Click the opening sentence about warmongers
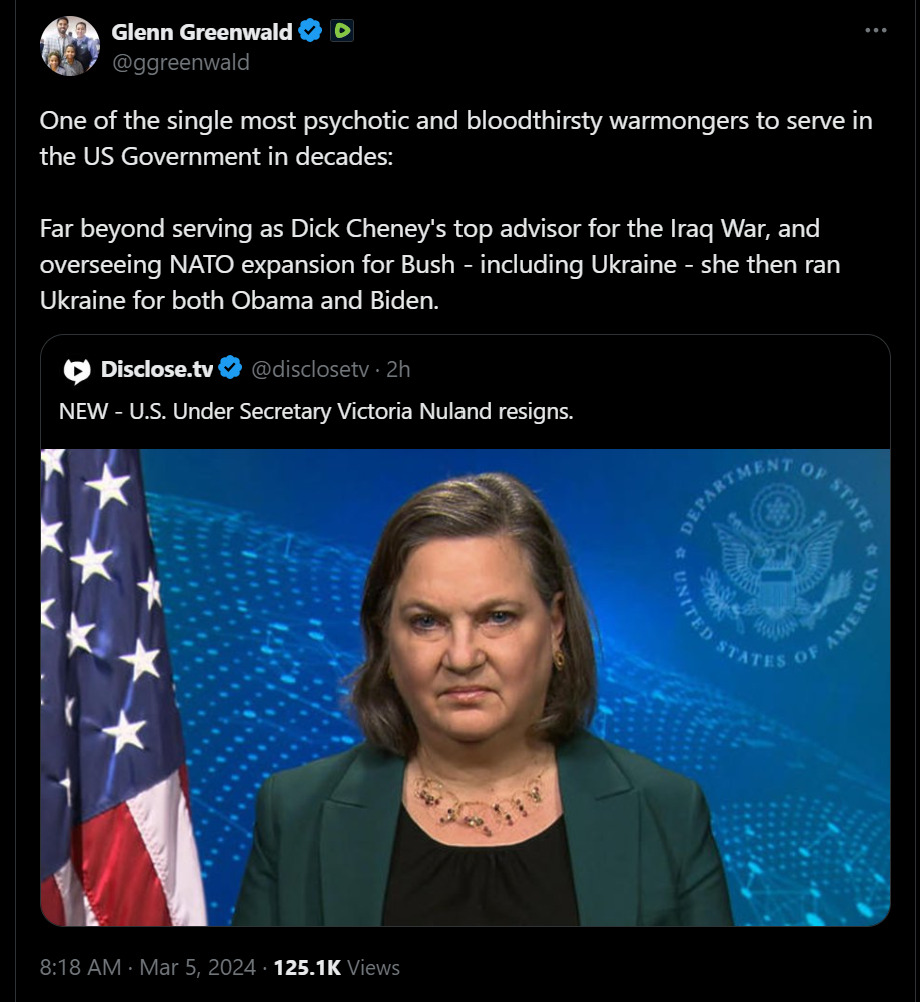The height and width of the screenshot is (1002, 920). pos(455,140)
